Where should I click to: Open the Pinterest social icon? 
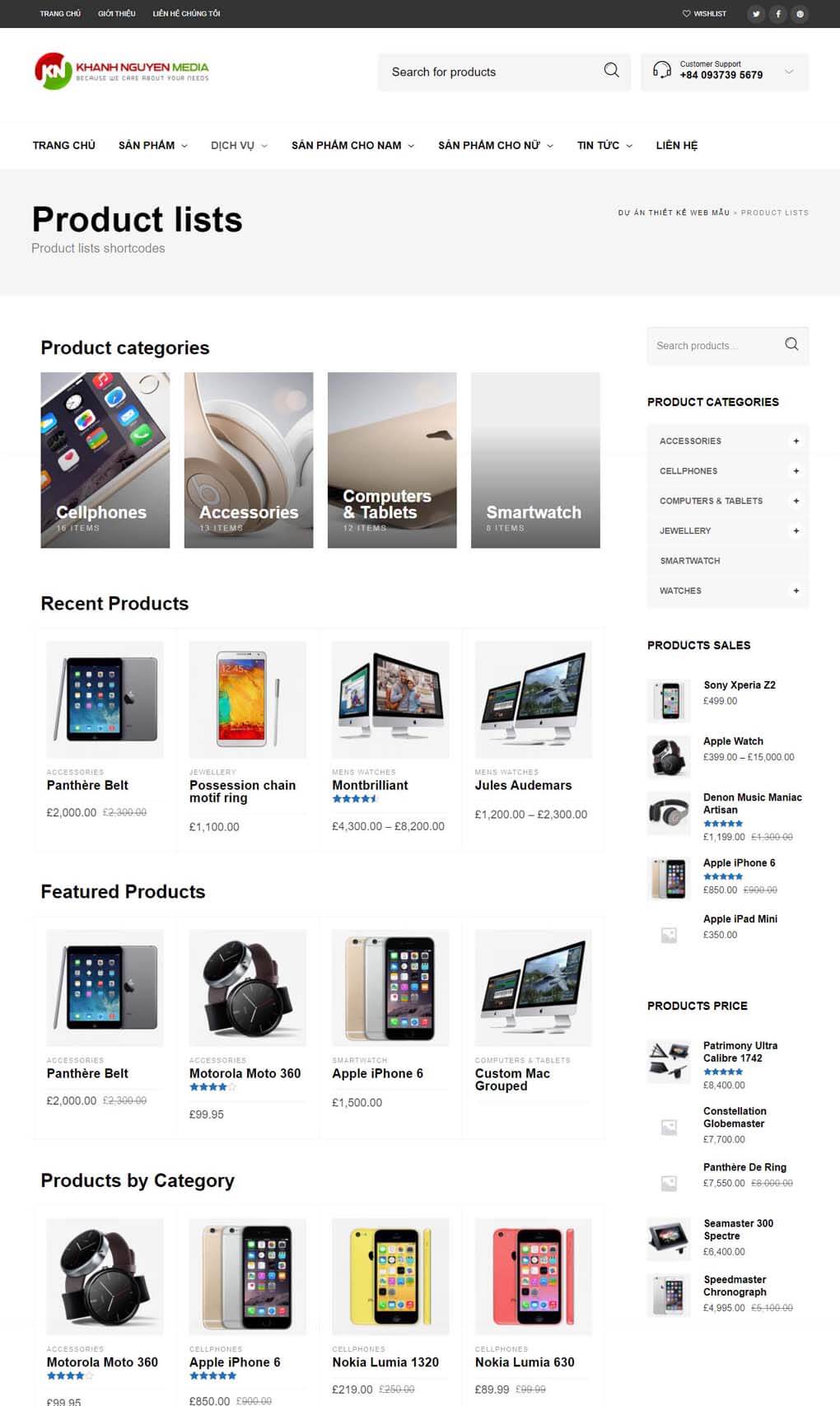click(x=800, y=14)
